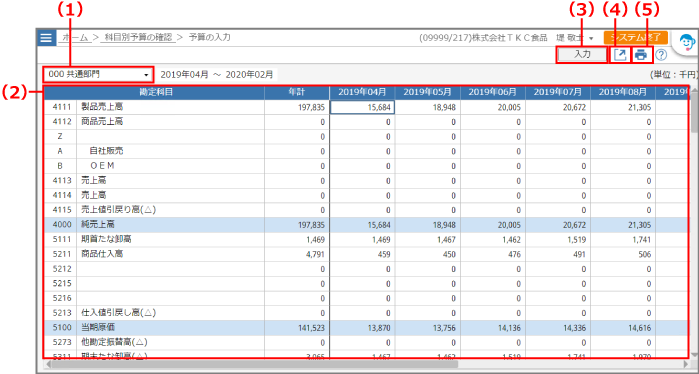Select the 2019年06月 column header

coord(493,92)
